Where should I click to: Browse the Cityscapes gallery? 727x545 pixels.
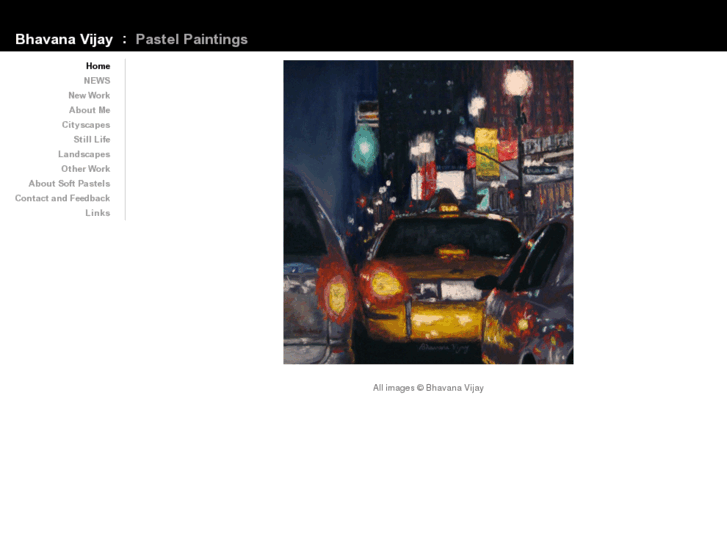[x=86, y=125]
